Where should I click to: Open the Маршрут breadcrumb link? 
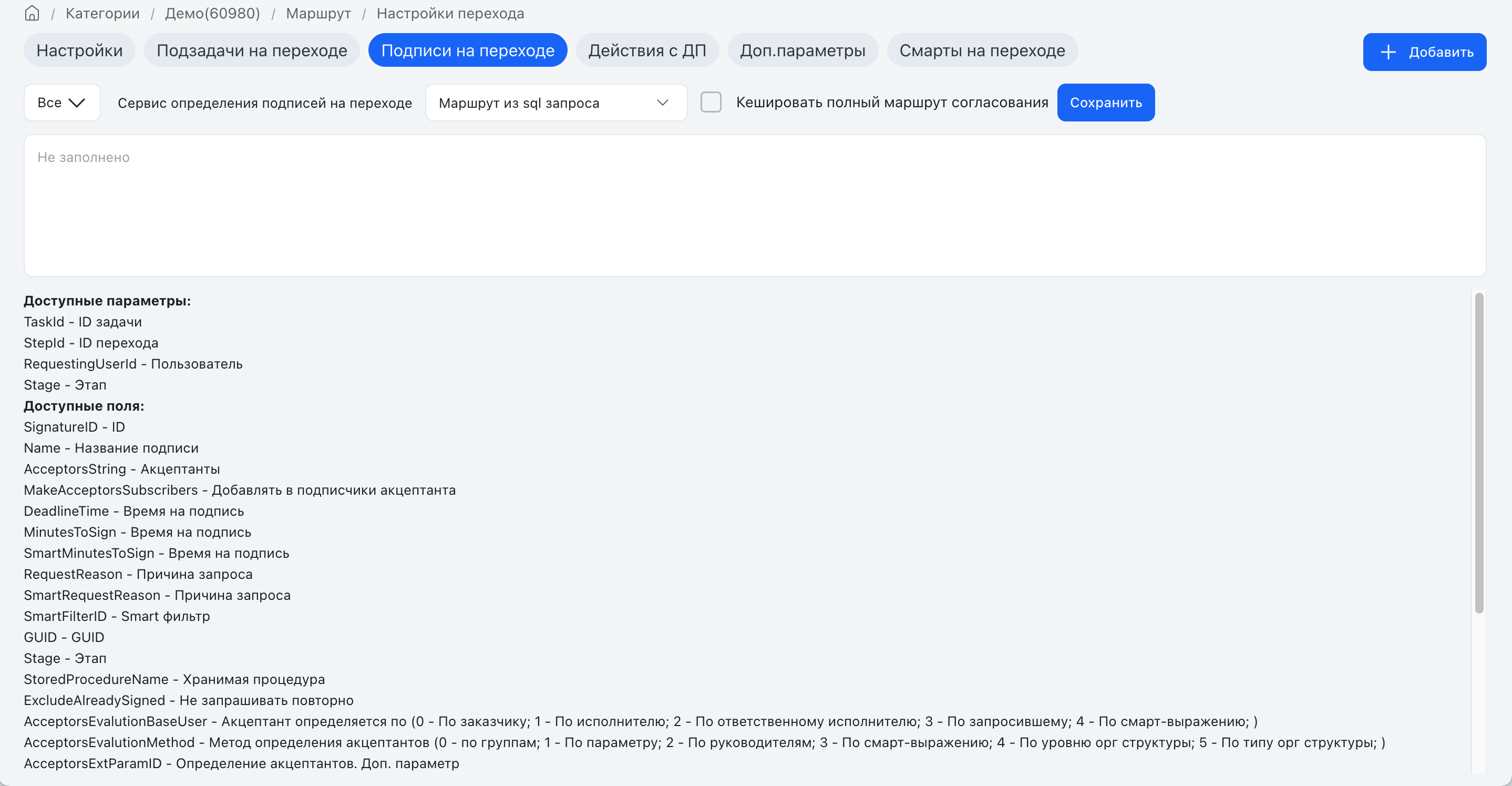(x=318, y=13)
